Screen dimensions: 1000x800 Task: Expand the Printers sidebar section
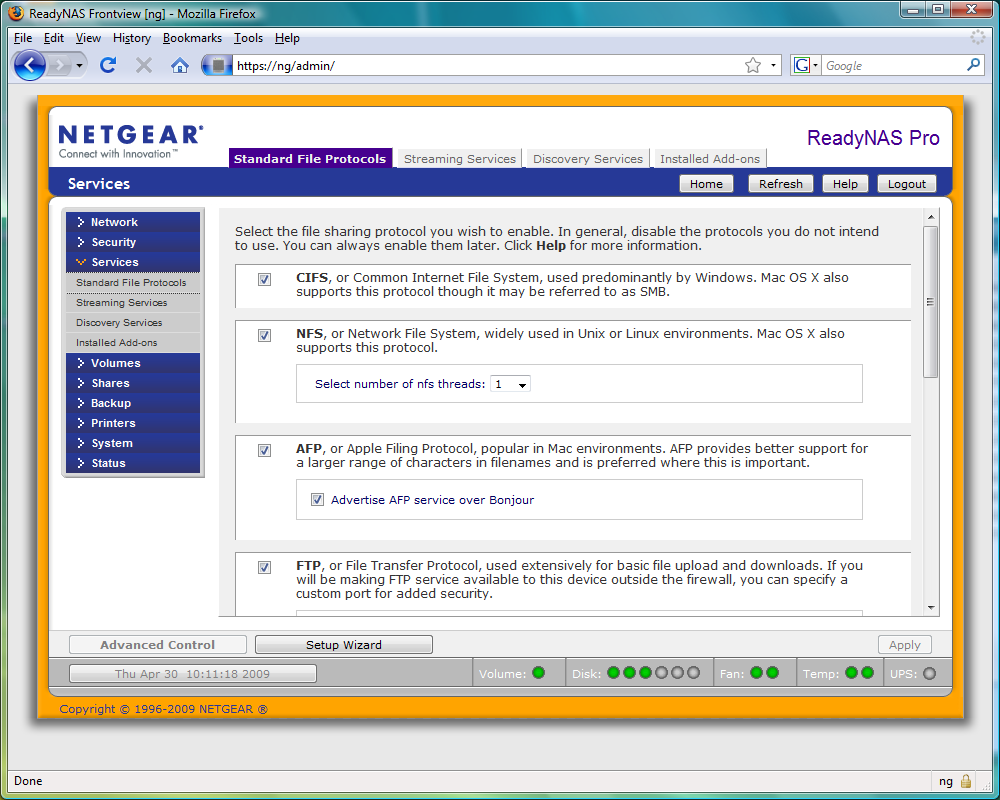tap(133, 422)
